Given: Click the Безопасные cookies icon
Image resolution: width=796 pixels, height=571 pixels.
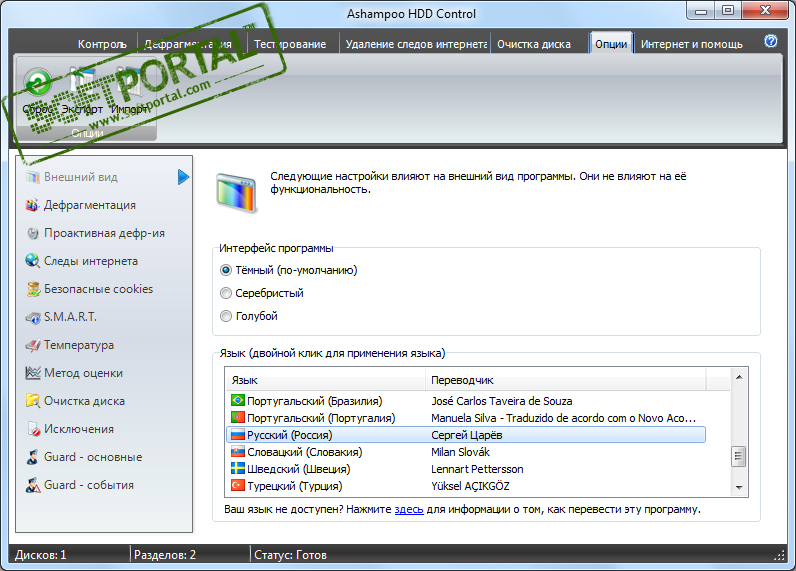Looking at the screenshot, I should (x=32, y=289).
